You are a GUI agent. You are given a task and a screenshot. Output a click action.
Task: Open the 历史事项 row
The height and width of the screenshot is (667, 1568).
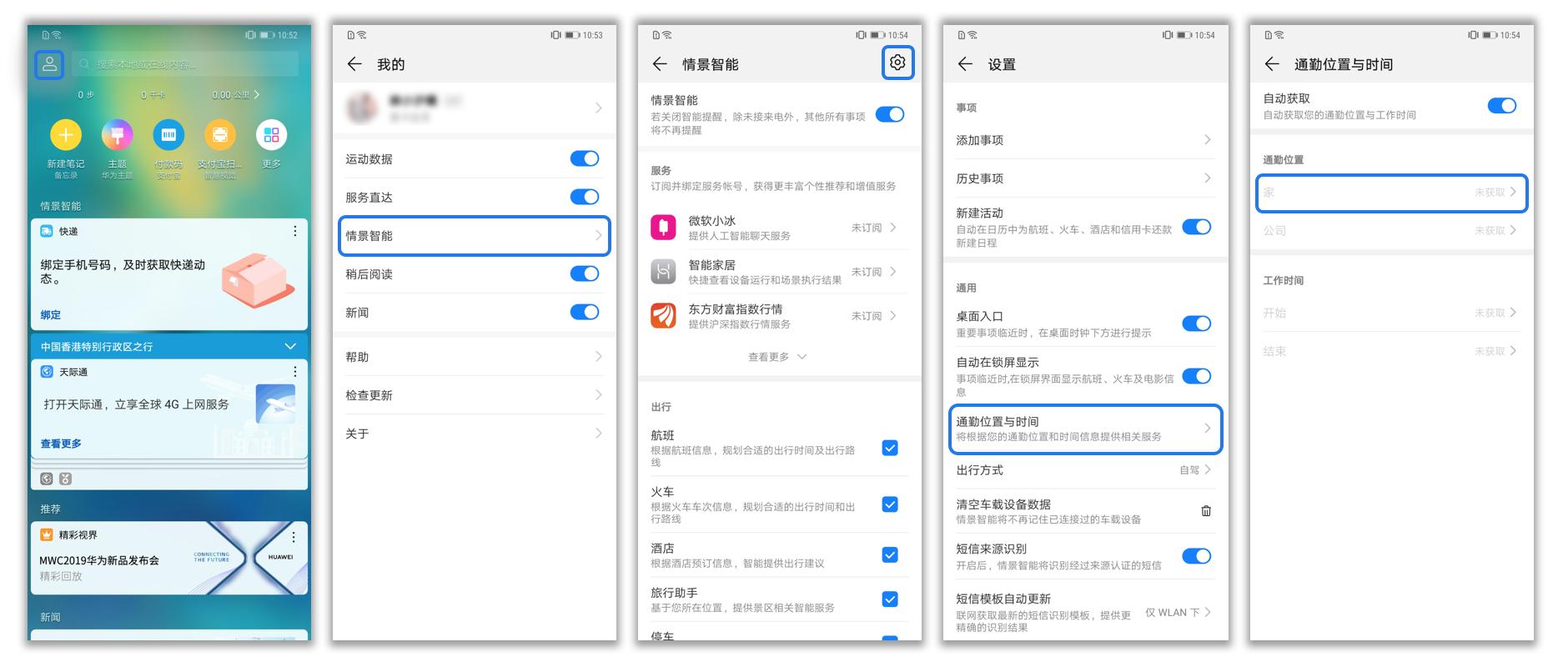coord(1085,178)
